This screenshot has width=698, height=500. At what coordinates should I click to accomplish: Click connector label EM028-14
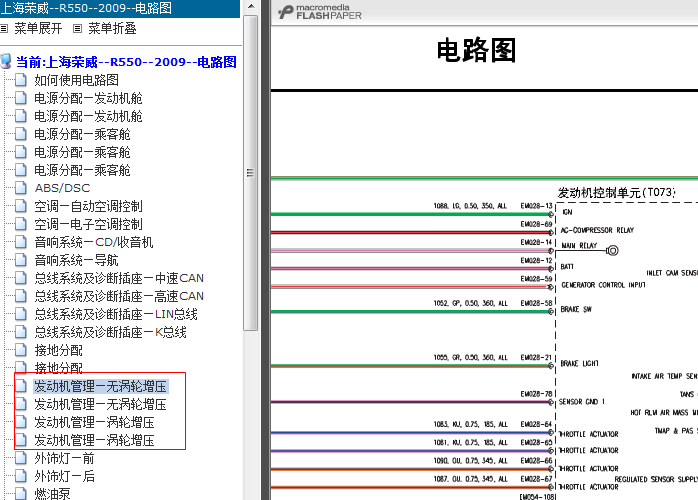coord(536,242)
